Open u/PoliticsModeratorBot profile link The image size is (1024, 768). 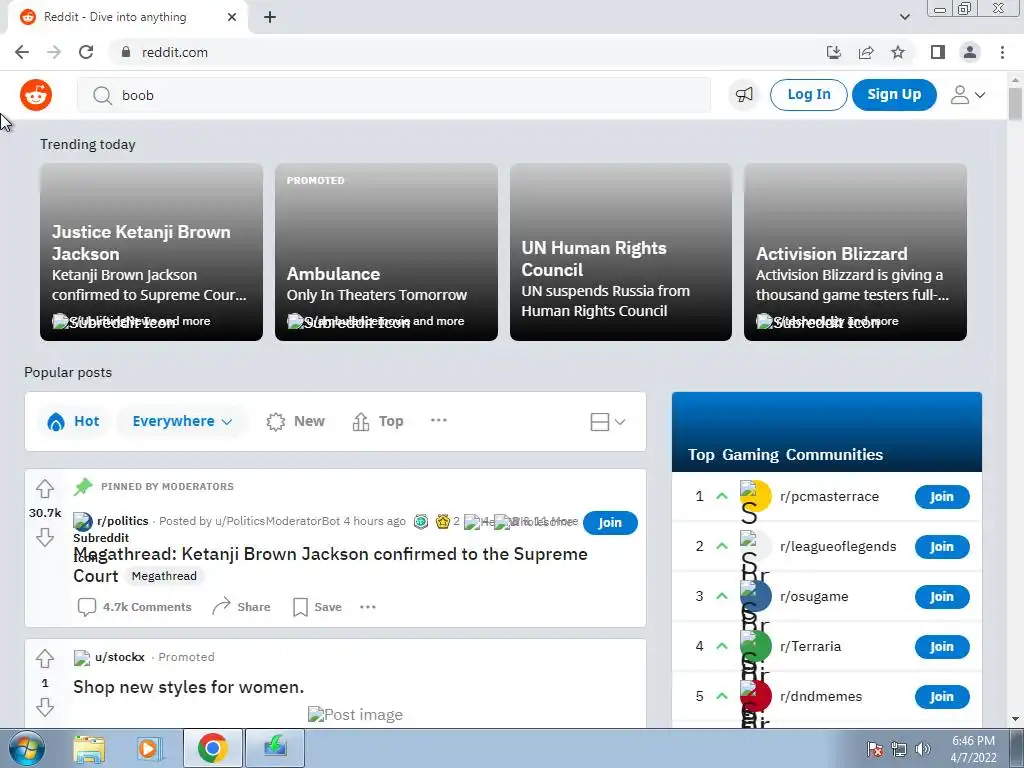pyautogui.click(x=278, y=521)
